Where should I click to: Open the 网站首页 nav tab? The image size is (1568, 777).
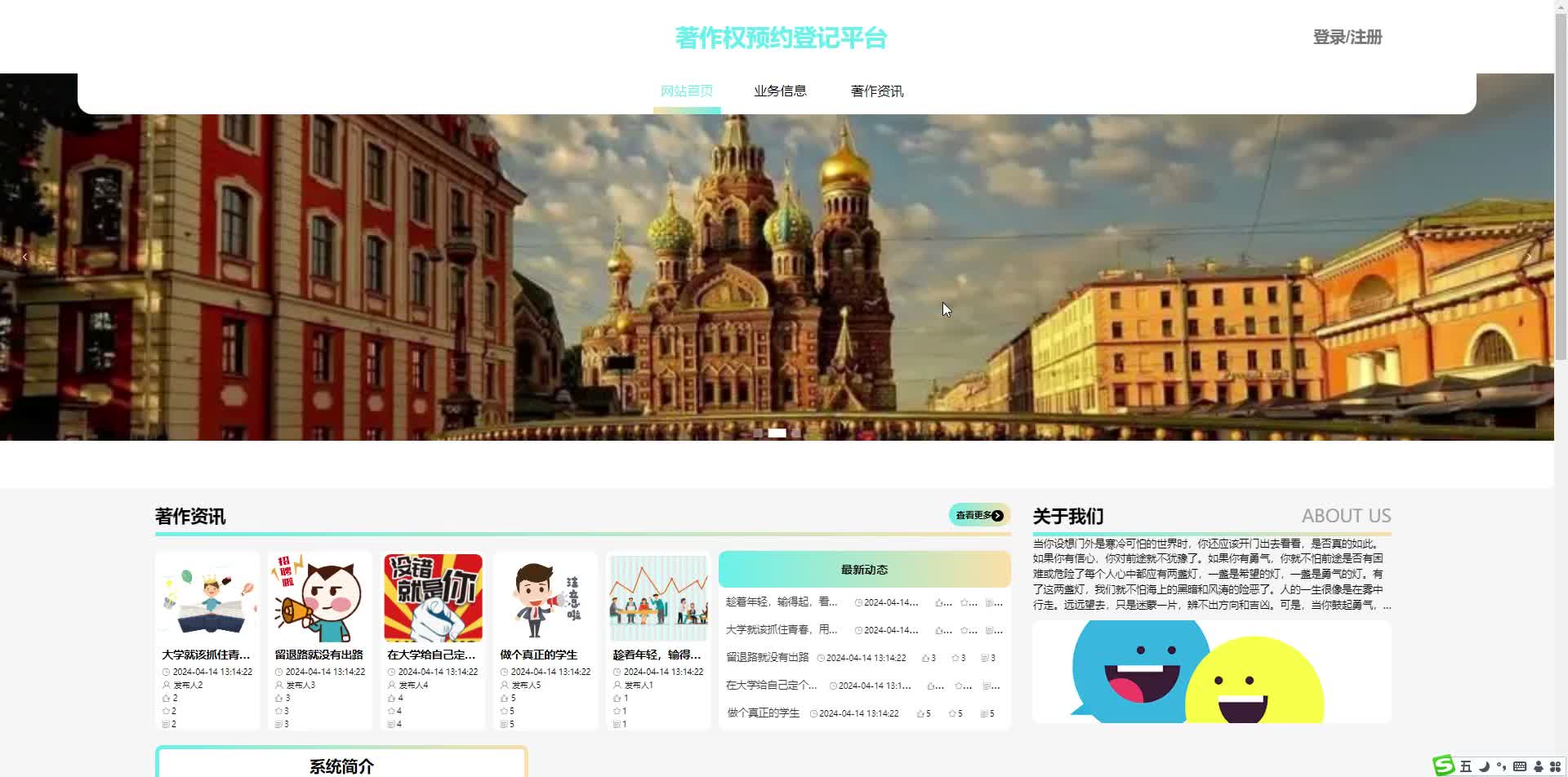[687, 91]
